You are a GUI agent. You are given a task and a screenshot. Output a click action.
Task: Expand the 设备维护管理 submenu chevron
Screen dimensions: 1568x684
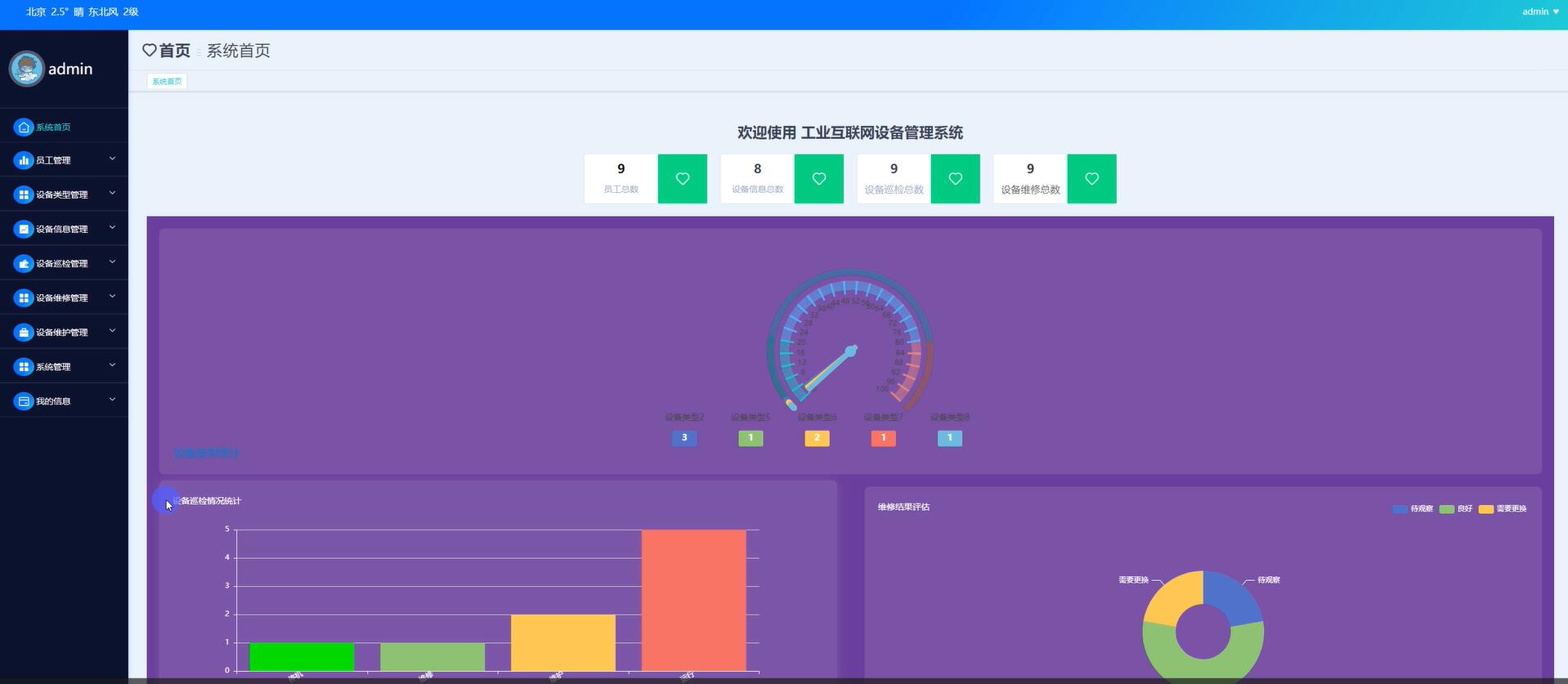point(113,331)
